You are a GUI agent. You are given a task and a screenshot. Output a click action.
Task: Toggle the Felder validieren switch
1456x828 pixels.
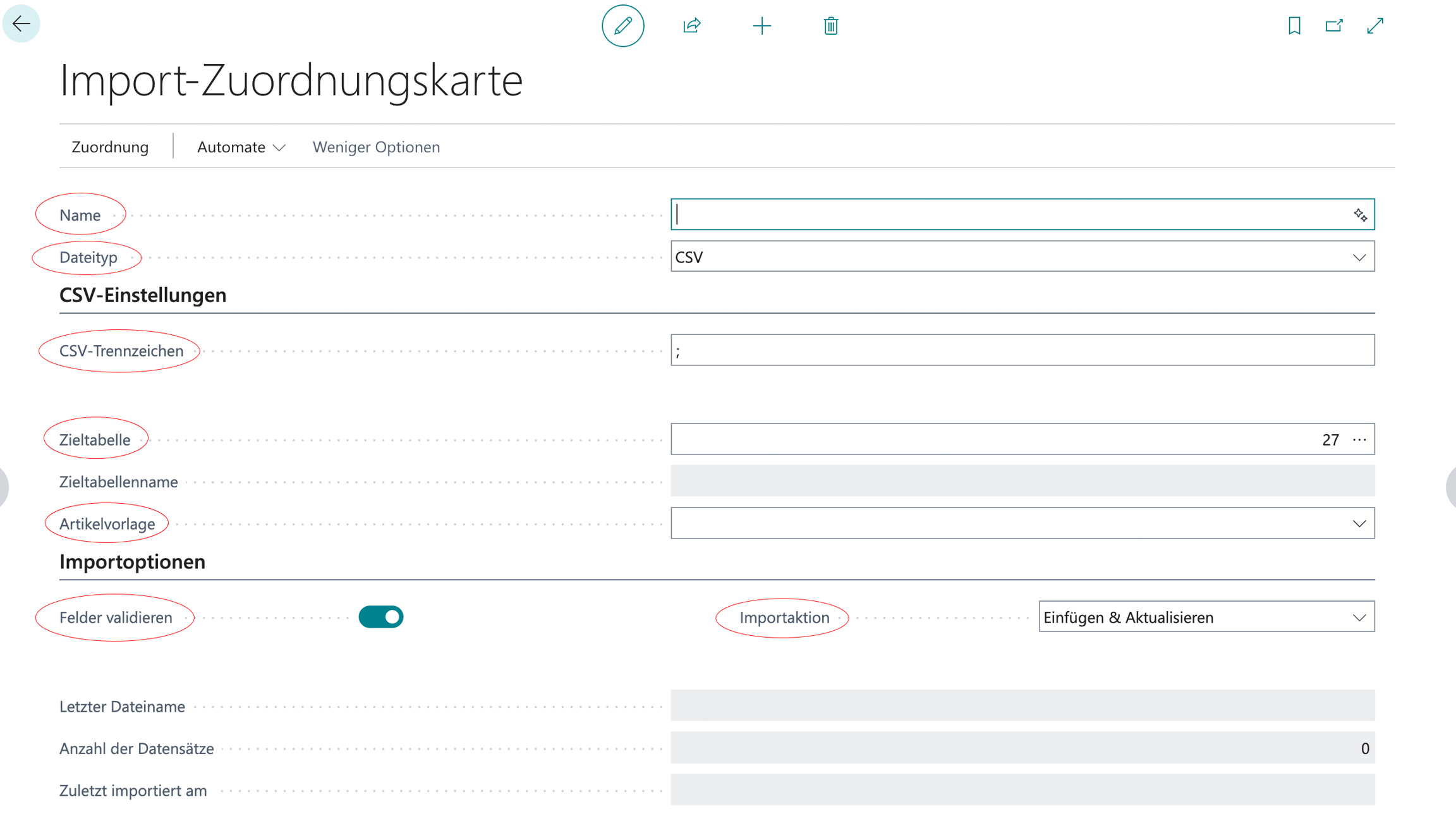click(381, 617)
